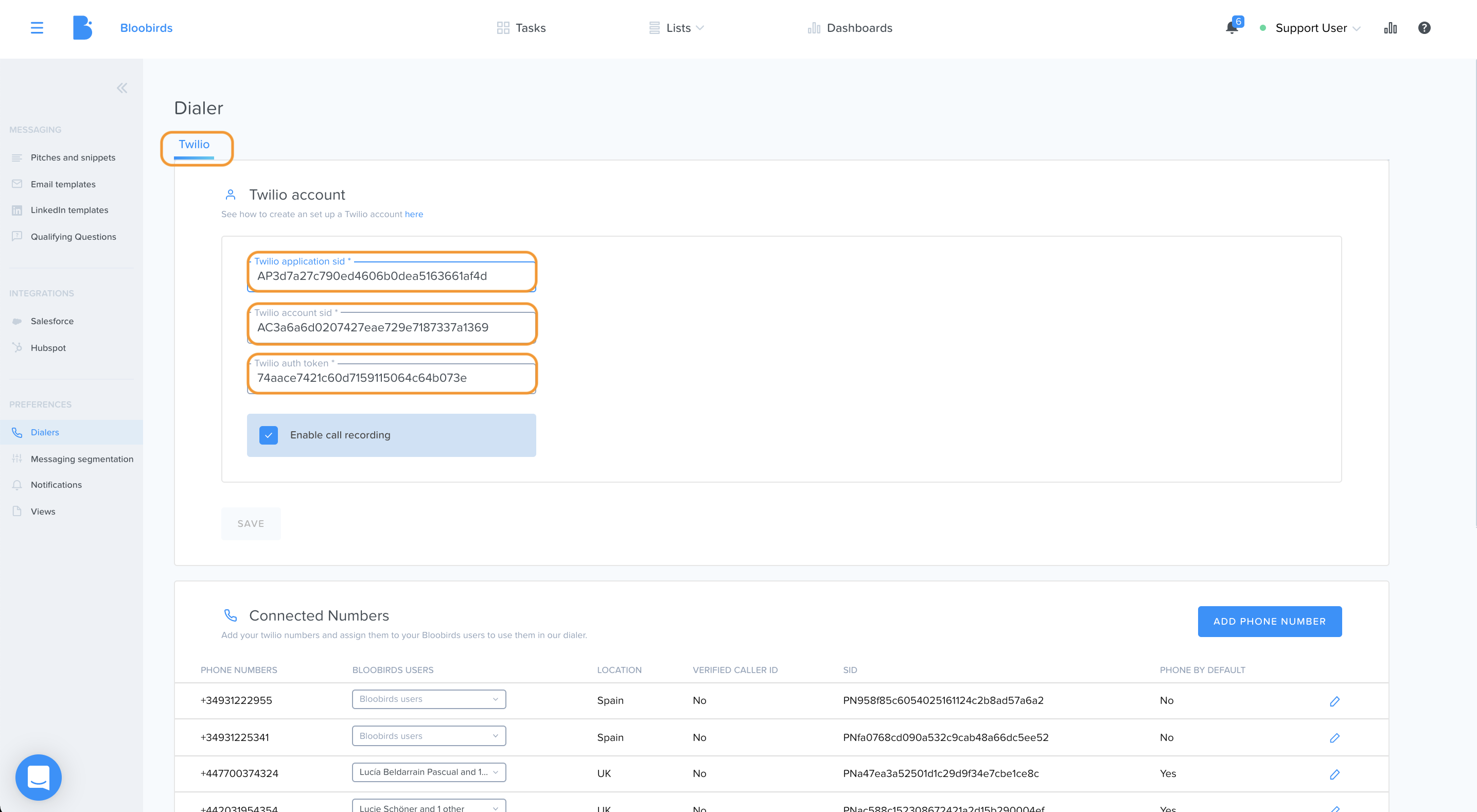Viewport: 1477px width, 812px height.
Task: Click the Hubspot icon
Action: (x=16, y=347)
